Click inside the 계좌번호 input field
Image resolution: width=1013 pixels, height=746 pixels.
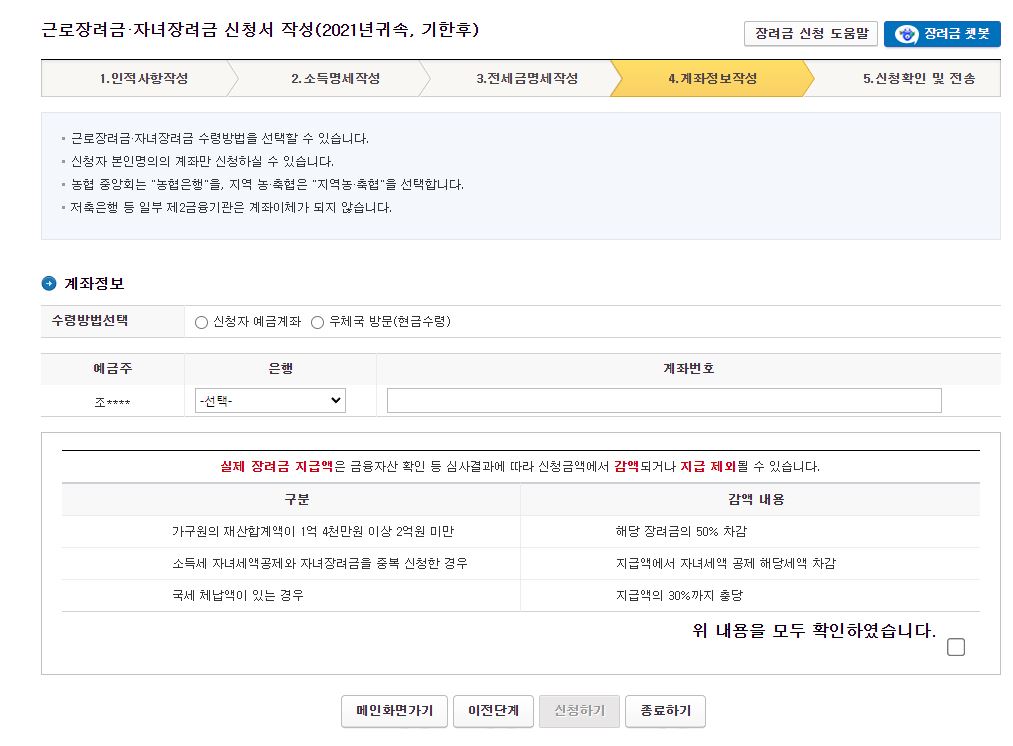663,400
